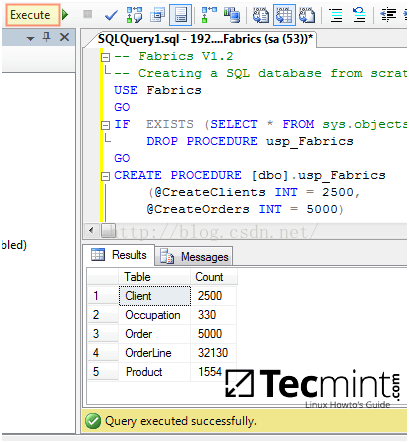409x443 pixels.
Task: Switch to the Messages tab
Action: (194, 257)
